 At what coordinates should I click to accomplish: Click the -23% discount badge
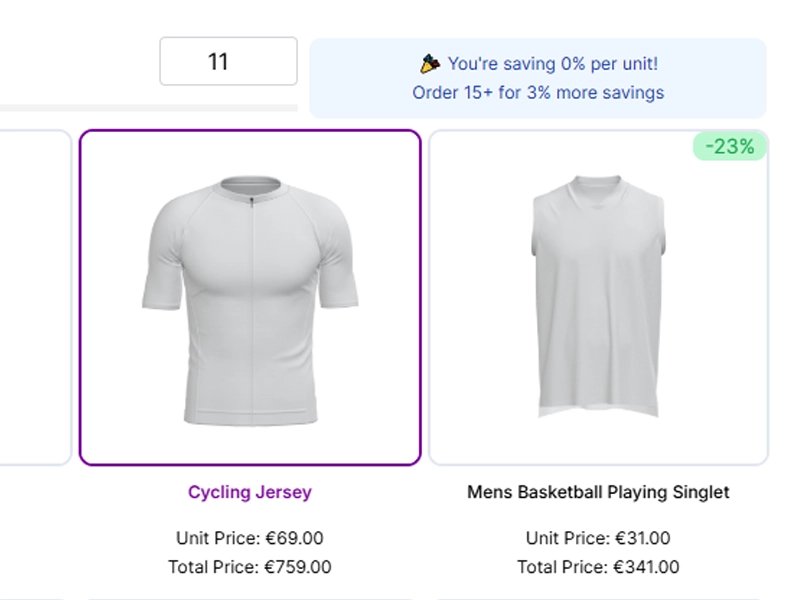(x=730, y=146)
